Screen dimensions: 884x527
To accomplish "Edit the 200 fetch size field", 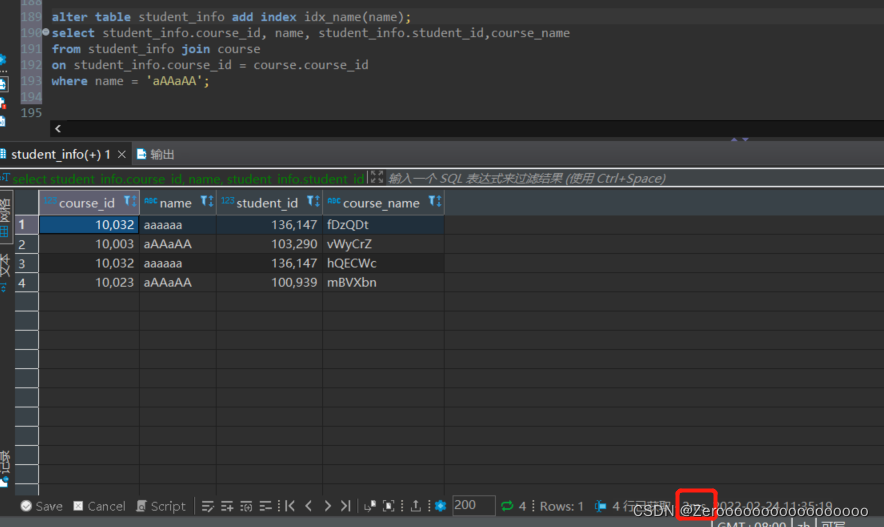I will point(472,506).
